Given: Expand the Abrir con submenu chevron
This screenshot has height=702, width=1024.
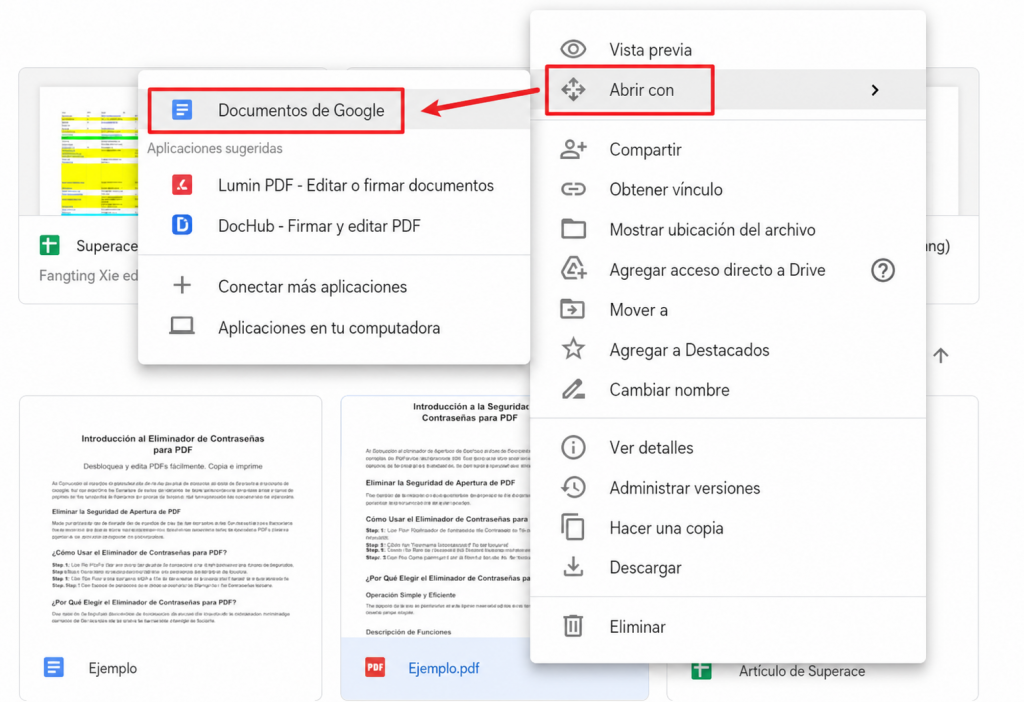Looking at the screenshot, I should click(x=874, y=90).
